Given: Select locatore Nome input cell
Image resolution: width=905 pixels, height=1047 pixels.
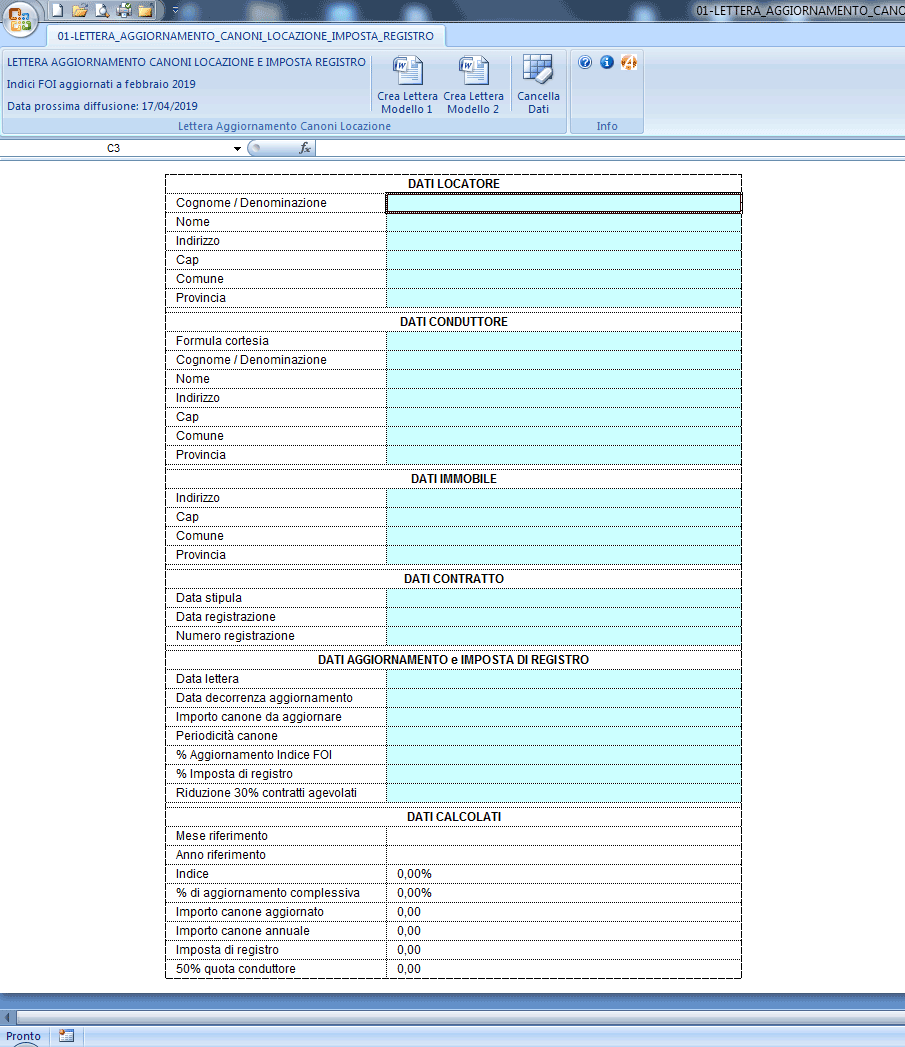Looking at the screenshot, I should (564, 222).
